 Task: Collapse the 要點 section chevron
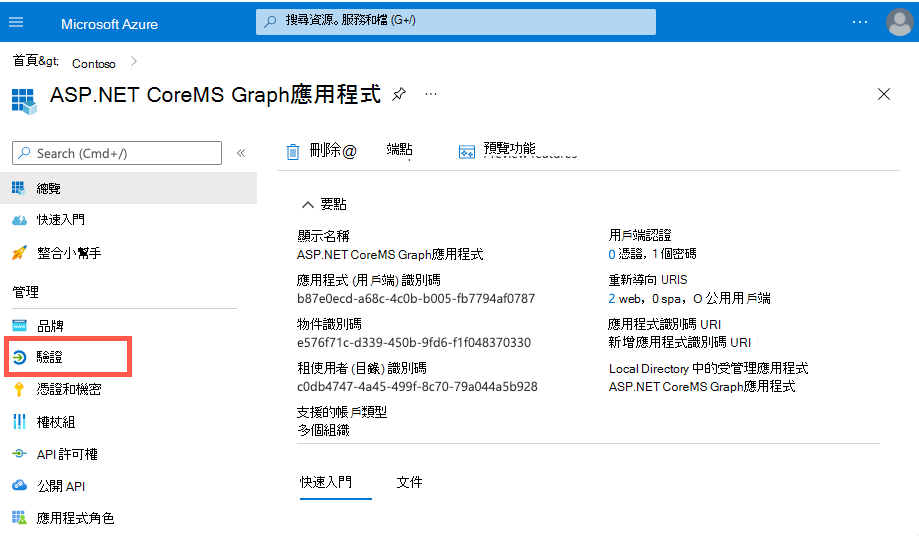point(308,204)
